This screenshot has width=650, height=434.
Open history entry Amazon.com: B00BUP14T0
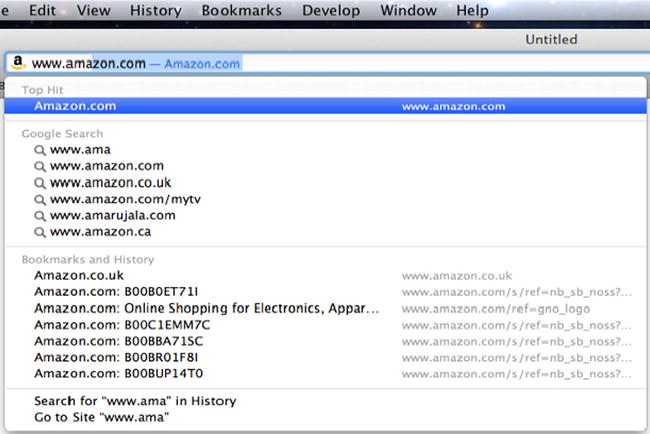[x=325, y=373]
